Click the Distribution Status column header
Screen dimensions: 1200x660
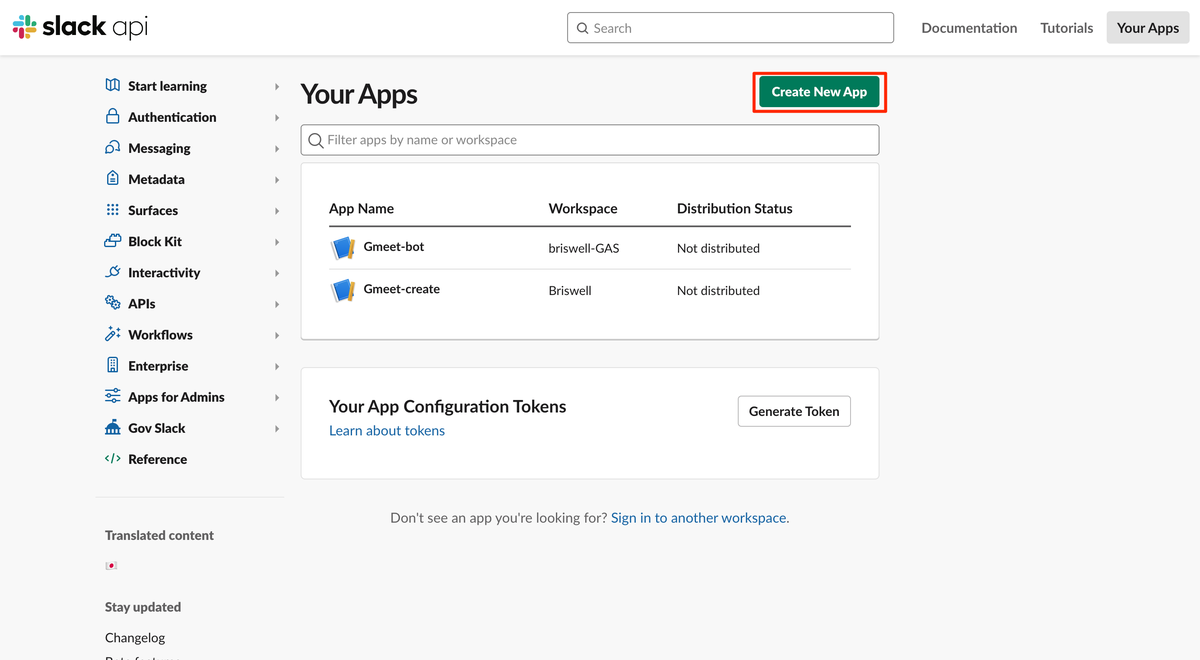click(x=734, y=209)
